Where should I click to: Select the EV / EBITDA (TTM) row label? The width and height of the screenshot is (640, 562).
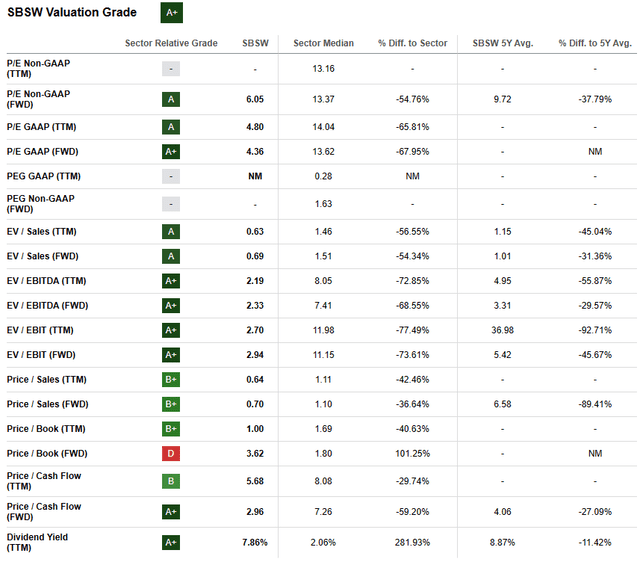tap(47, 281)
